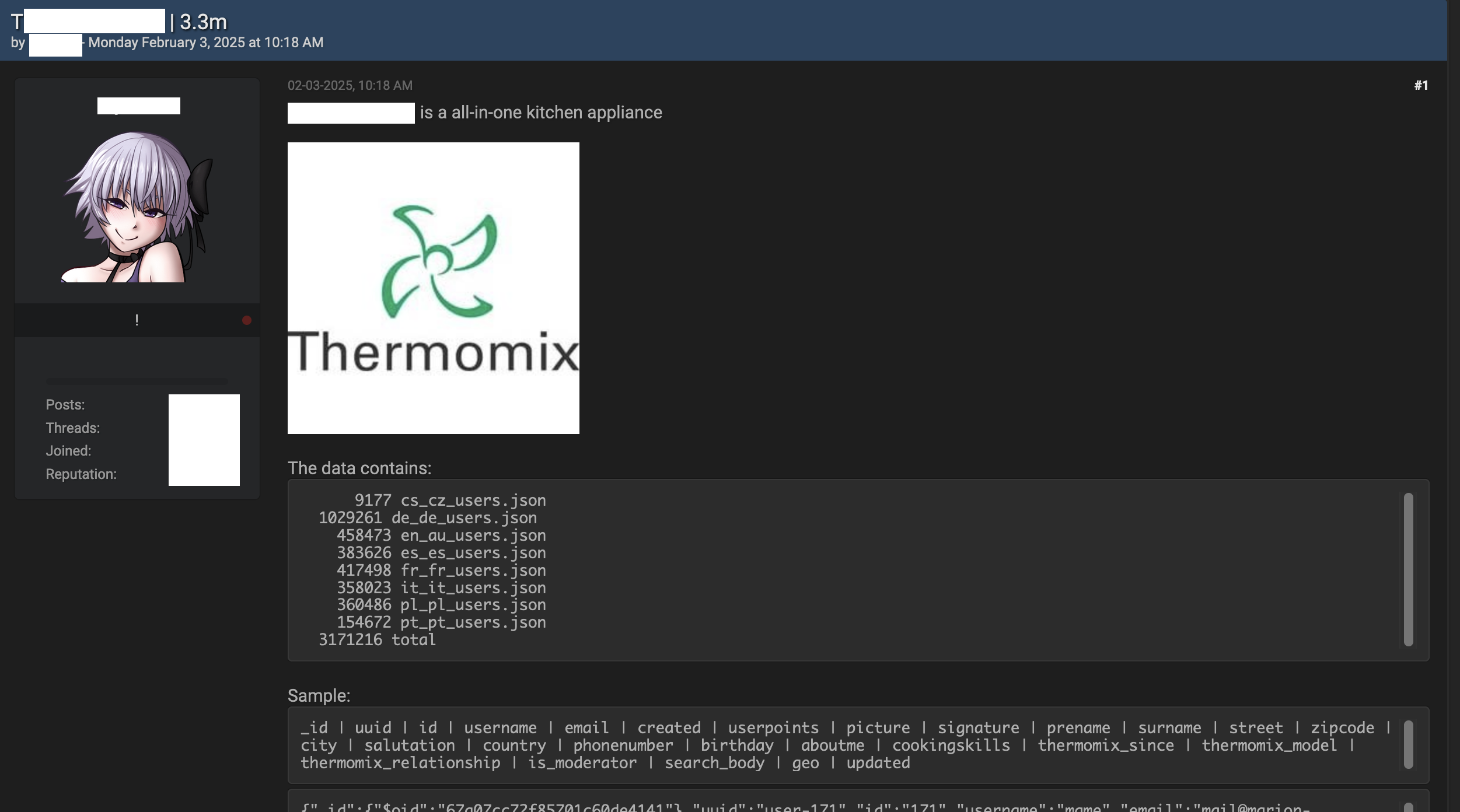Click the scrollbar of the field names box
This screenshot has height=812, width=1460.
click(1408, 744)
